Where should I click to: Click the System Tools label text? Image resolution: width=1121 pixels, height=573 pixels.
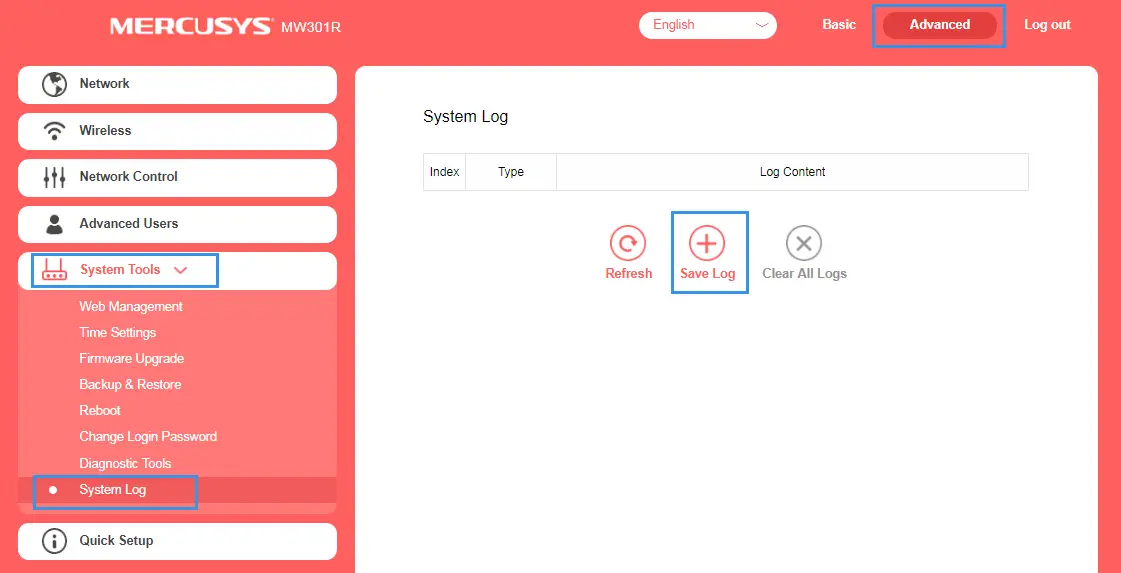point(120,270)
